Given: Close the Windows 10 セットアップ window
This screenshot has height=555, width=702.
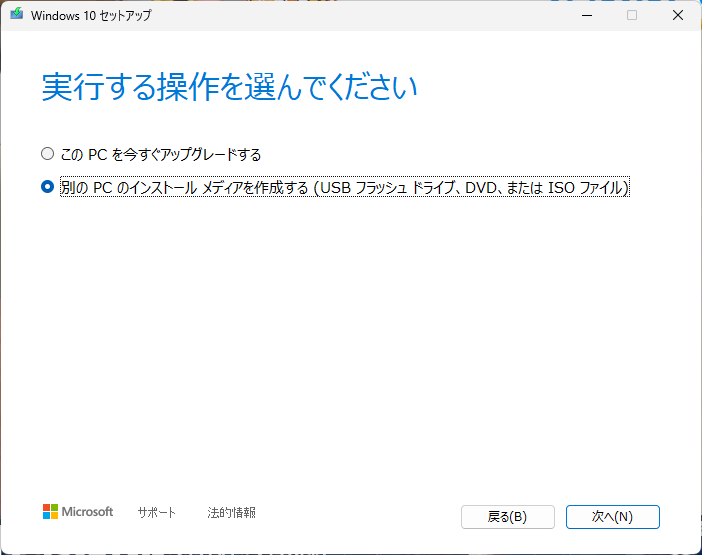Looking at the screenshot, I should (678, 15).
